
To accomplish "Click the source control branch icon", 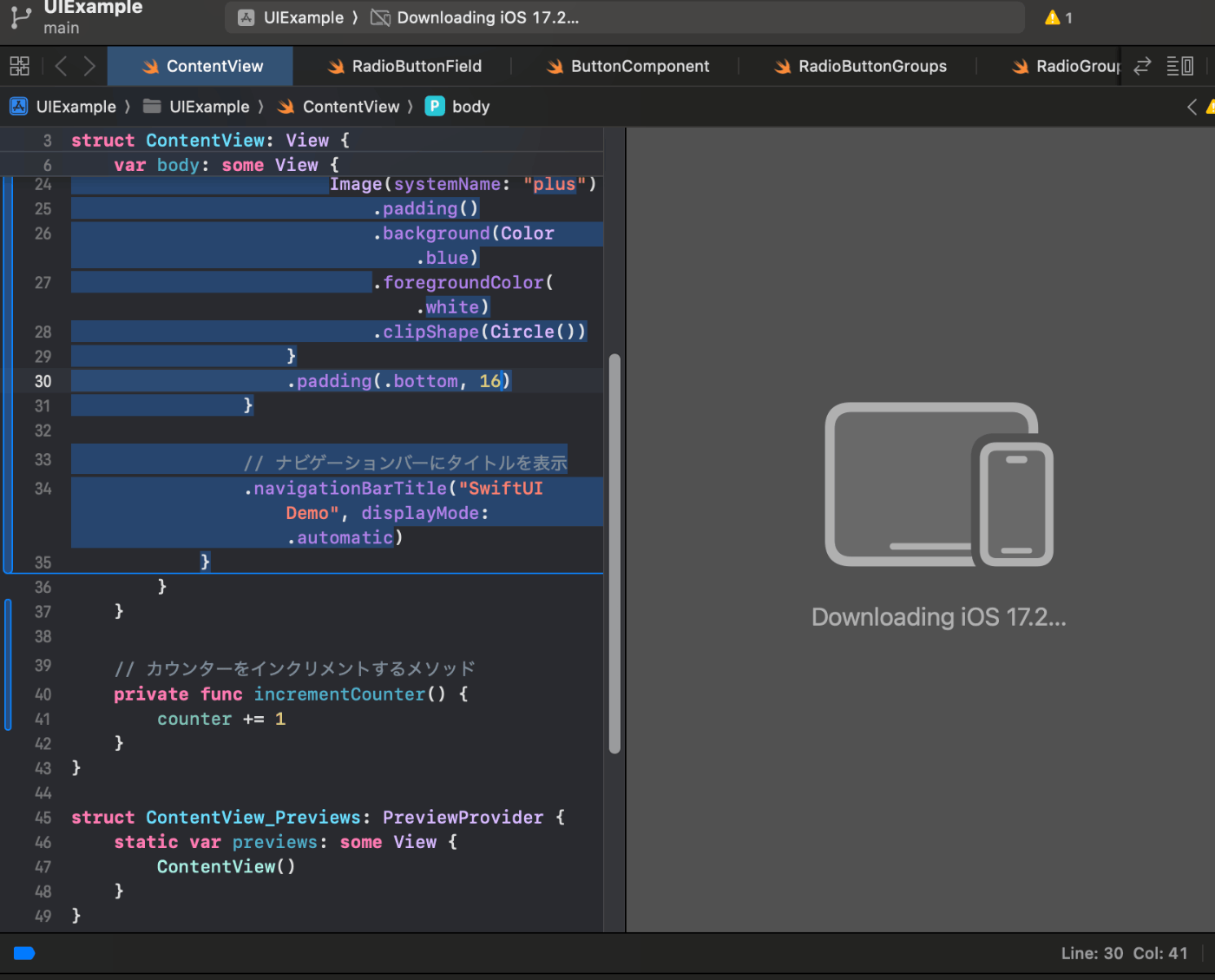I will point(21,17).
